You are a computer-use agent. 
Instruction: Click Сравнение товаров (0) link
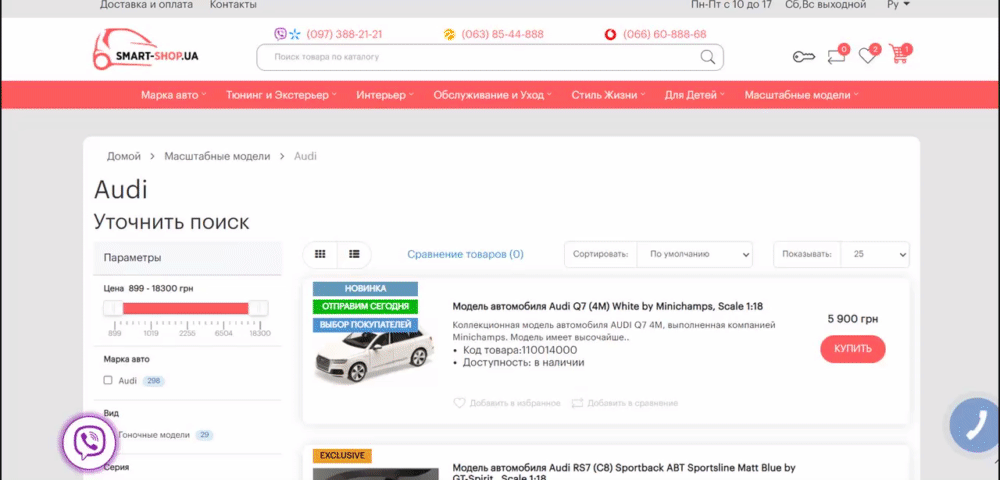click(x=466, y=254)
